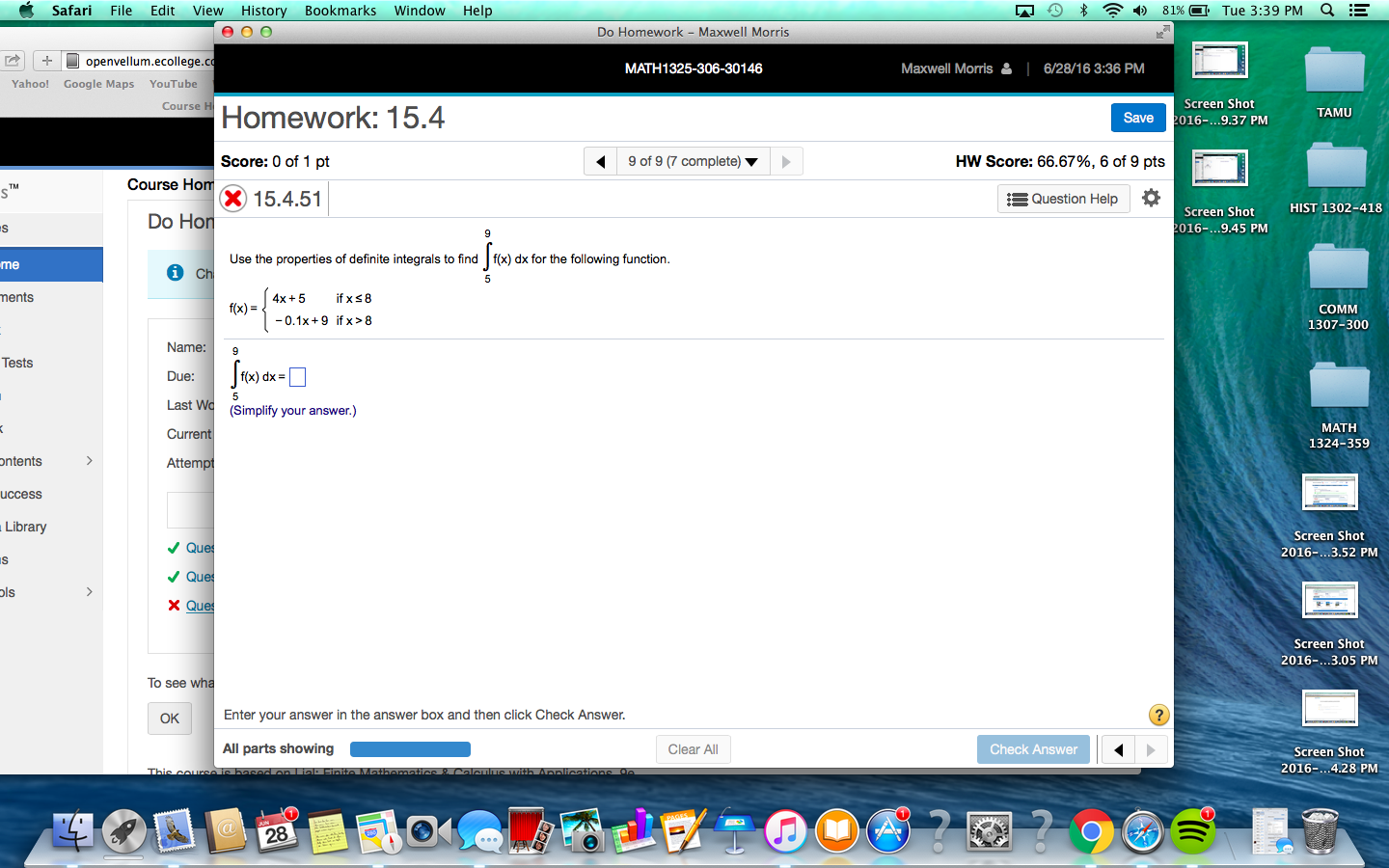
Task: Open Spotlight search from the menu bar
Action: 1327,11
